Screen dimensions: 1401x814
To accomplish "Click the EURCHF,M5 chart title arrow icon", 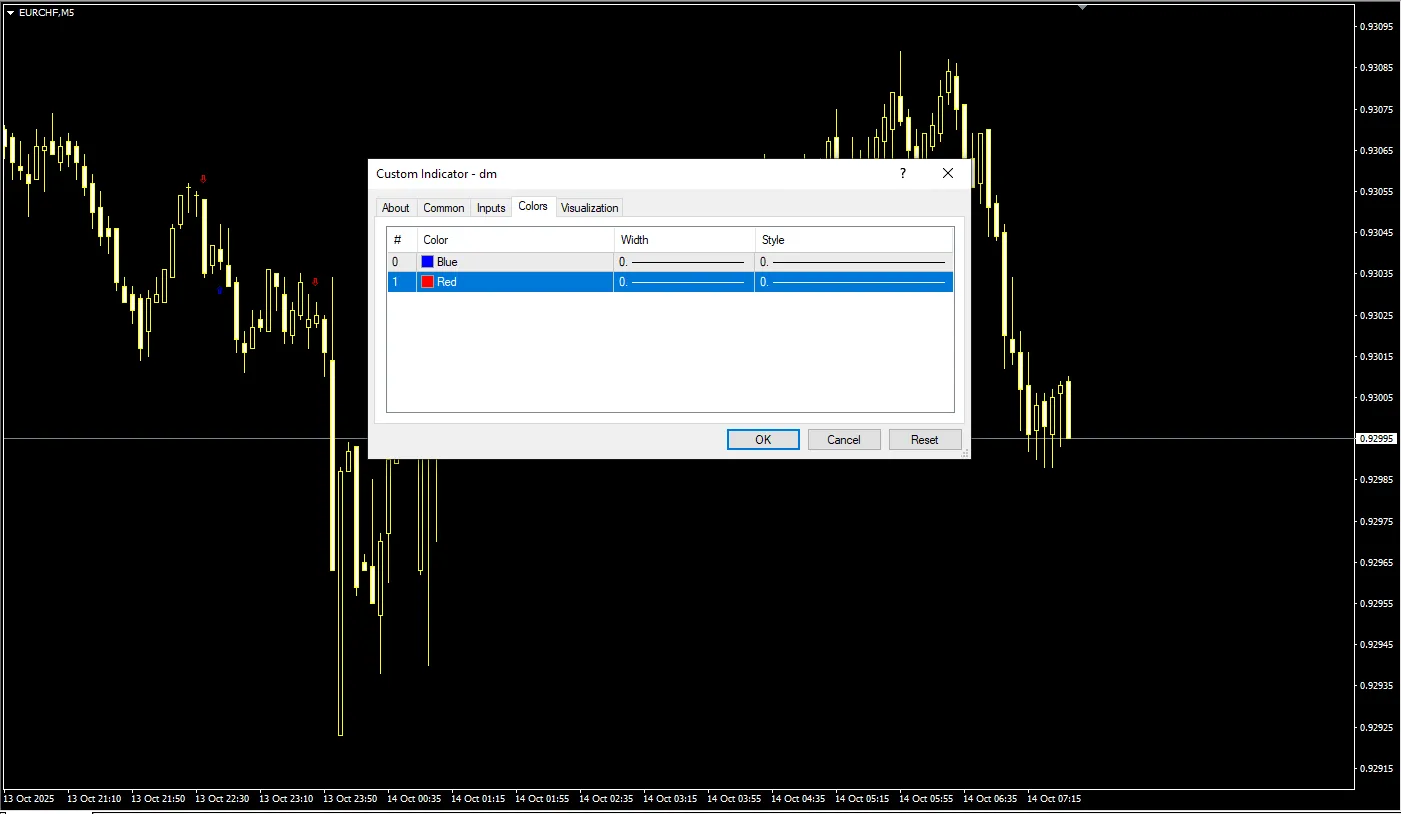I will point(11,12).
